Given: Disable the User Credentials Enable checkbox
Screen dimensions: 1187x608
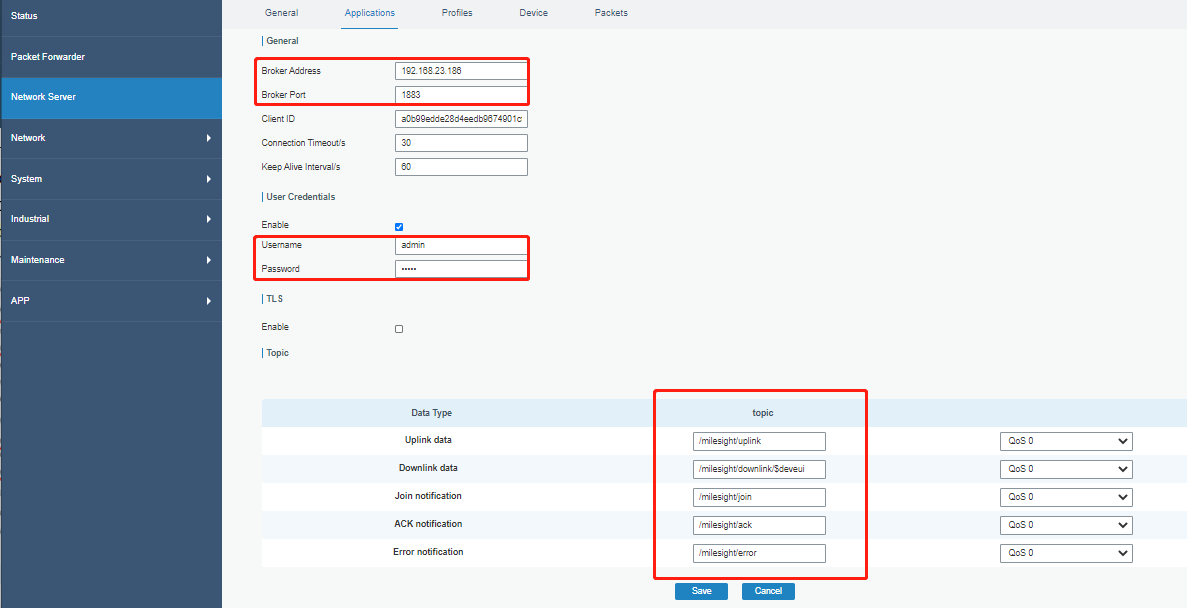Looking at the screenshot, I should pos(399,226).
